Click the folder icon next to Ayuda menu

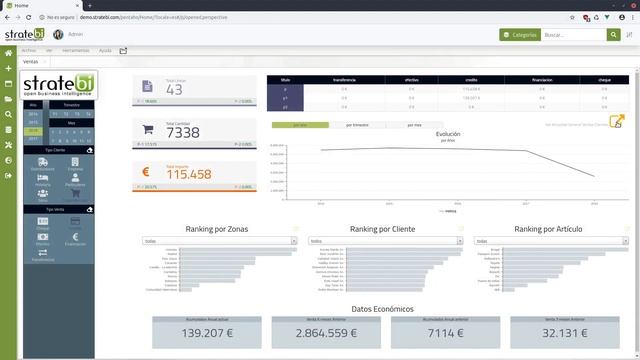tap(123, 51)
